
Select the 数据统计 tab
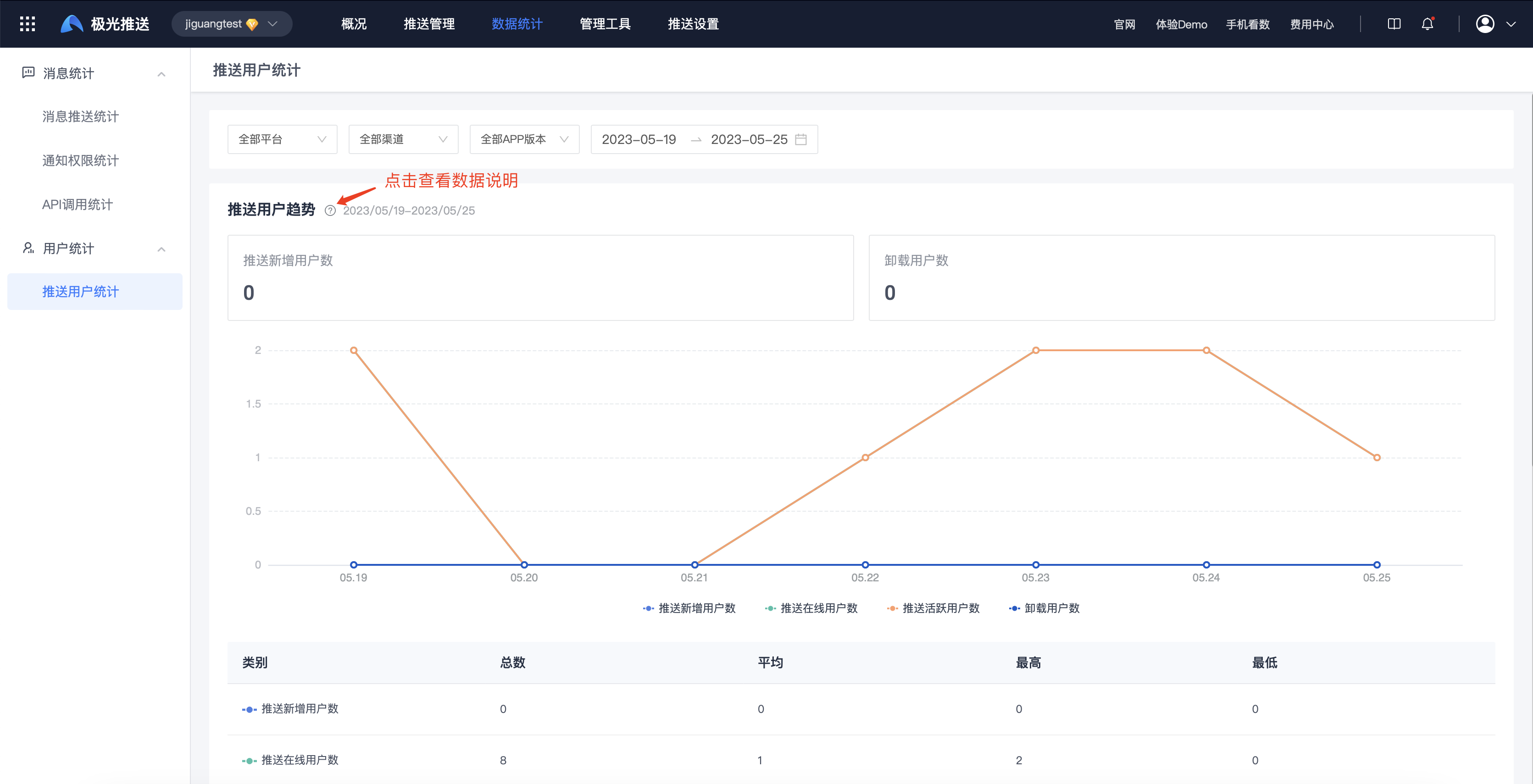pos(517,24)
